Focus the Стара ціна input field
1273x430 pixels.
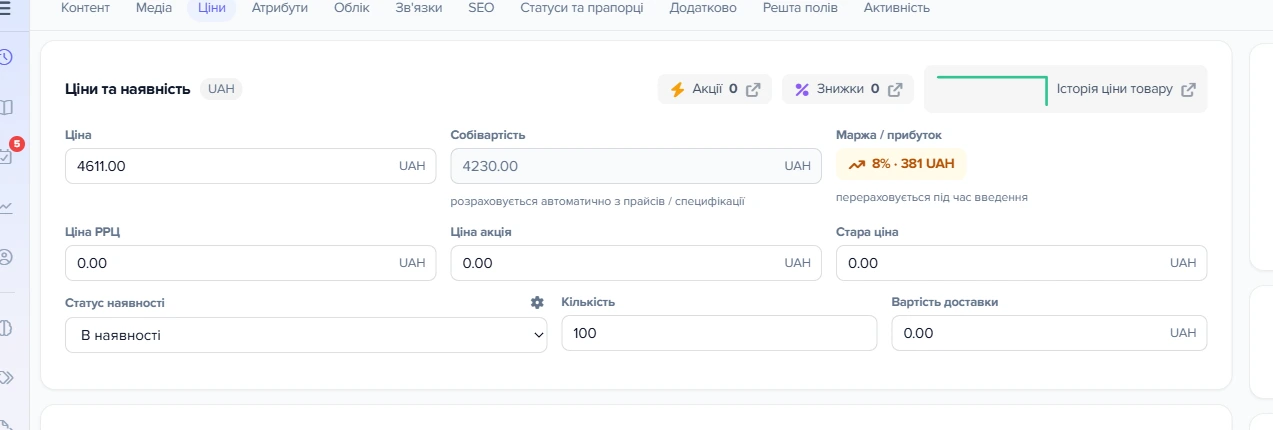tap(1021, 263)
